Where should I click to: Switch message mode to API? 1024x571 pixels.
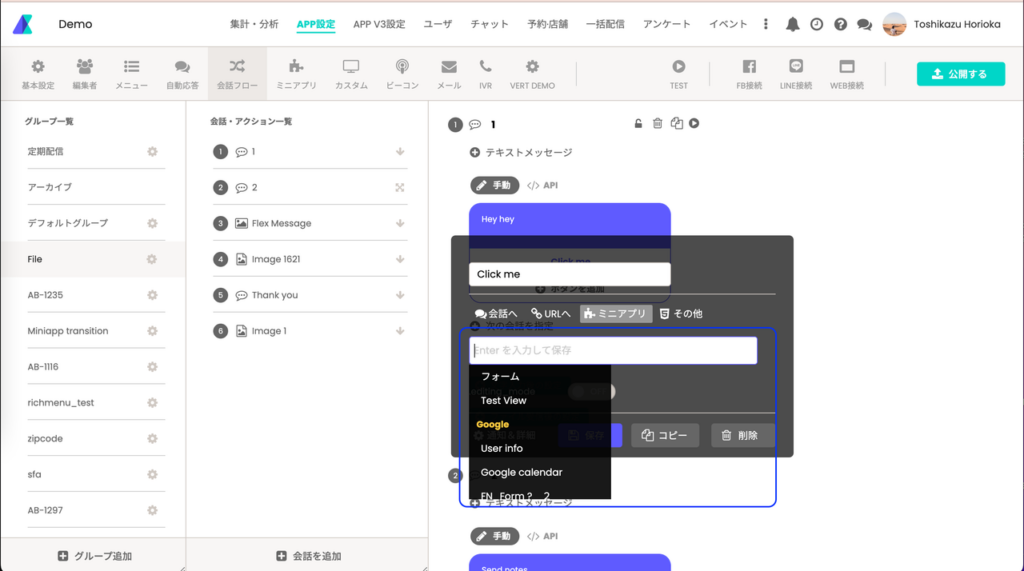543,185
